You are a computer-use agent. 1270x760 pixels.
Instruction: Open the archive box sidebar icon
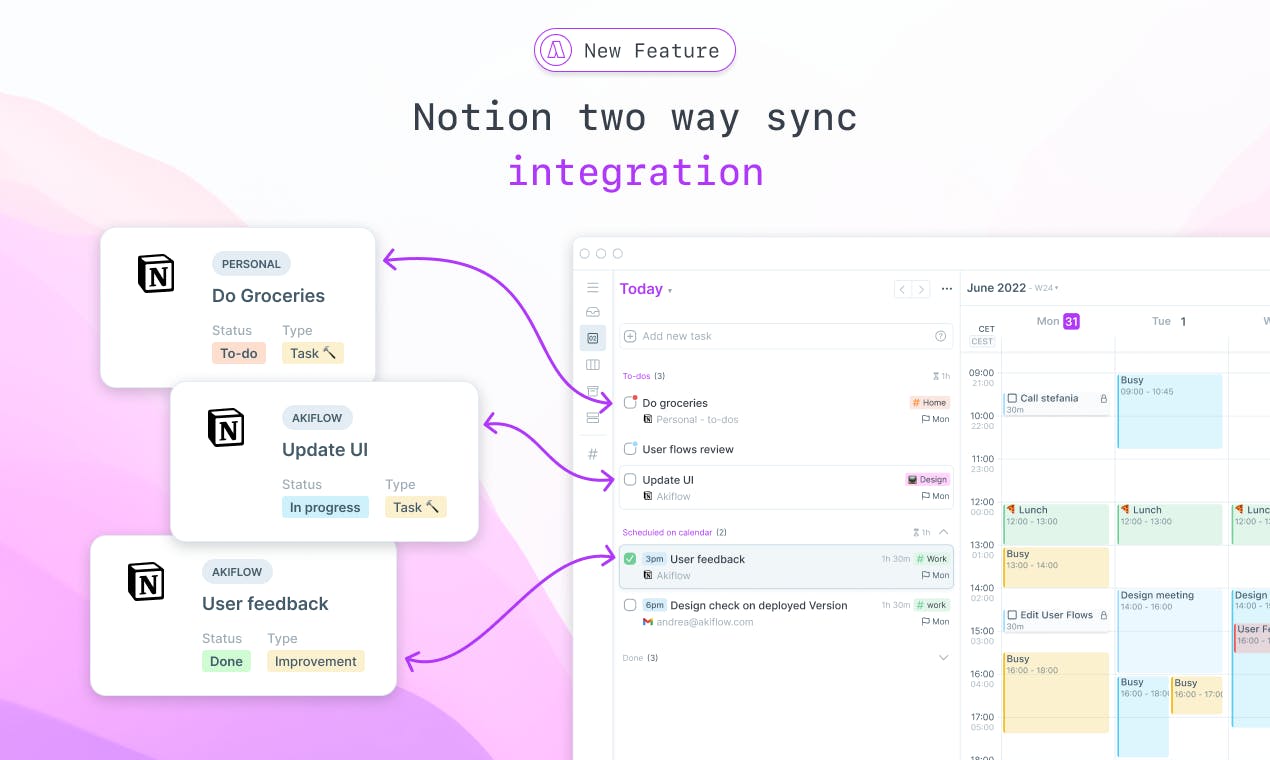(x=593, y=391)
